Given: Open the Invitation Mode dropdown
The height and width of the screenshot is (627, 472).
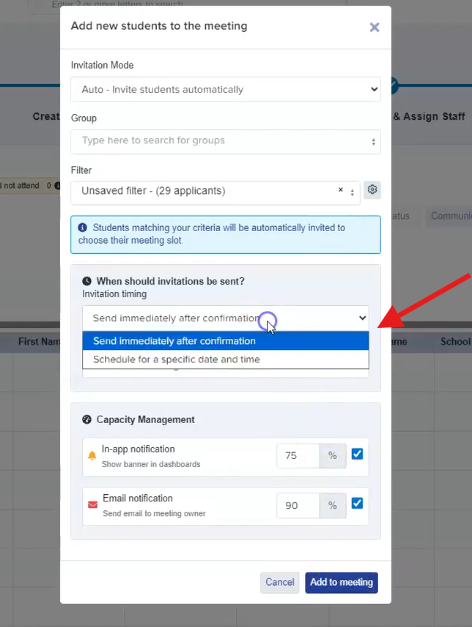Looking at the screenshot, I should click(x=226, y=89).
